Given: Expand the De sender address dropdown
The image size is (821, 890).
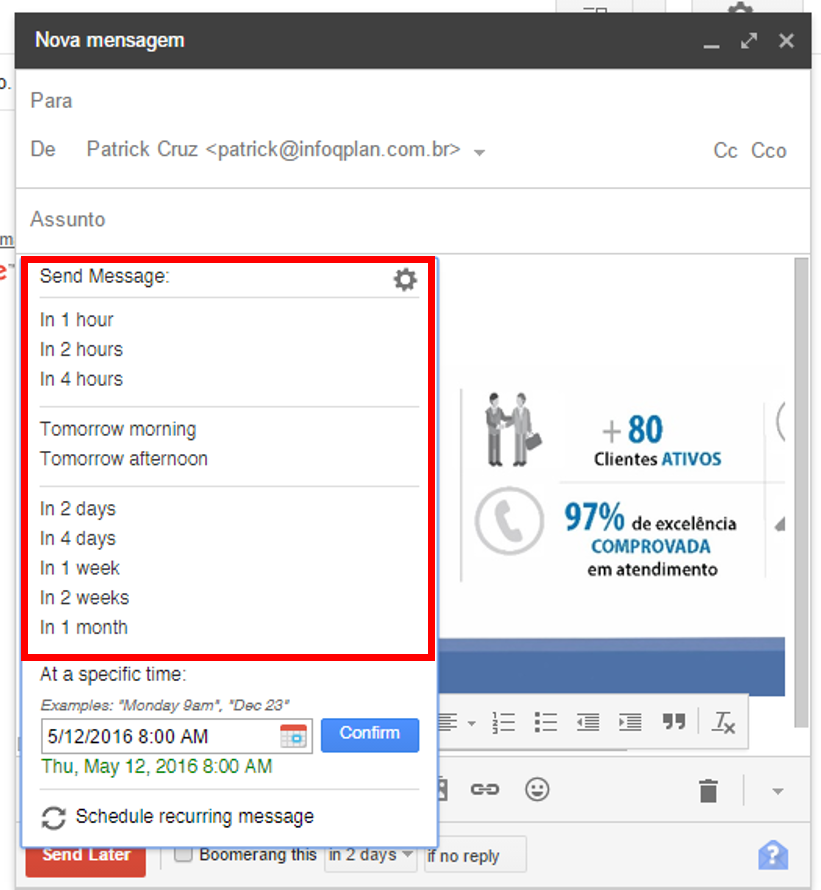Looking at the screenshot, I should [x=480, y=152].
